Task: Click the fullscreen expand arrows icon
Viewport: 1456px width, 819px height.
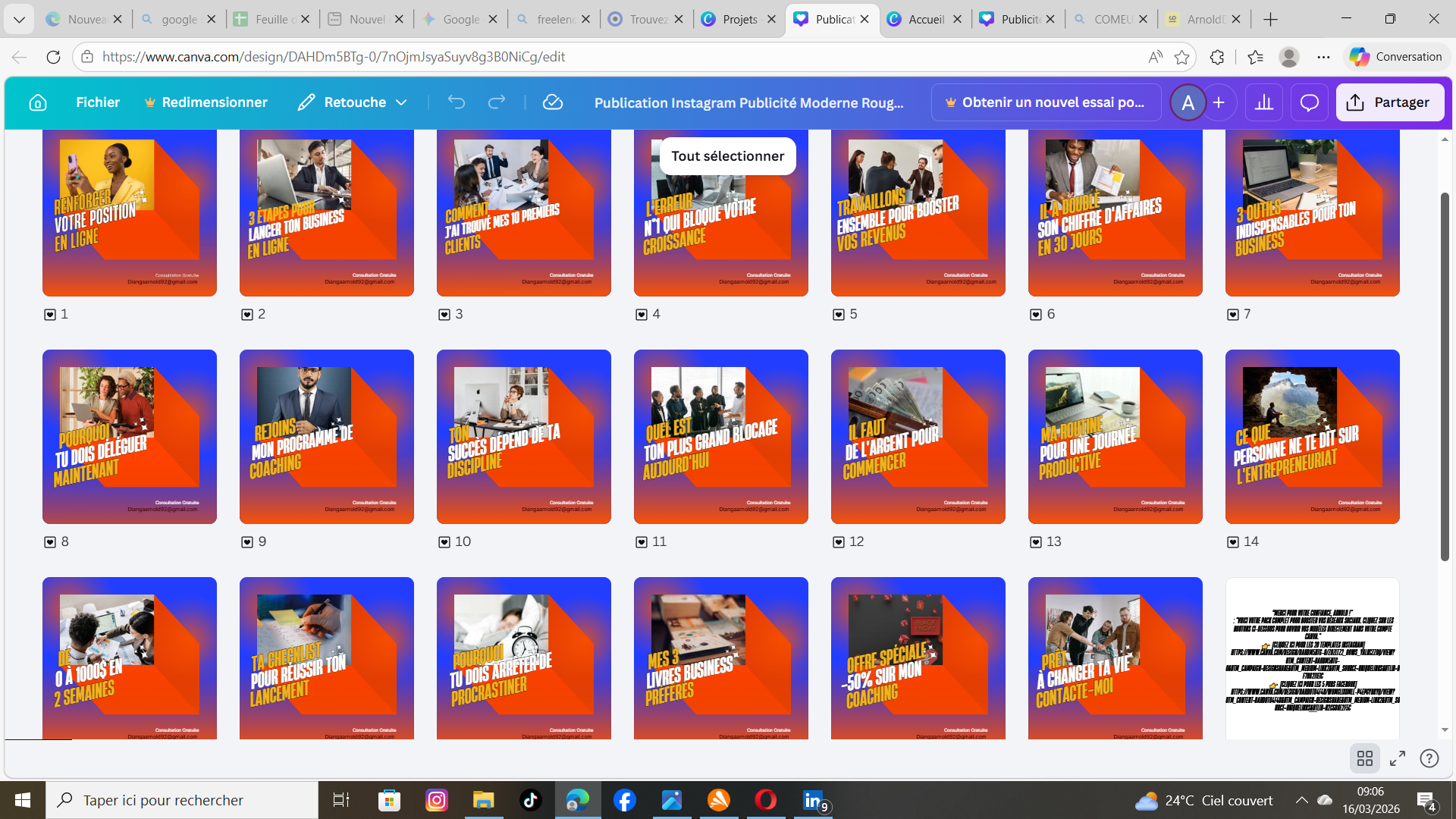Action: (1398, 758)
